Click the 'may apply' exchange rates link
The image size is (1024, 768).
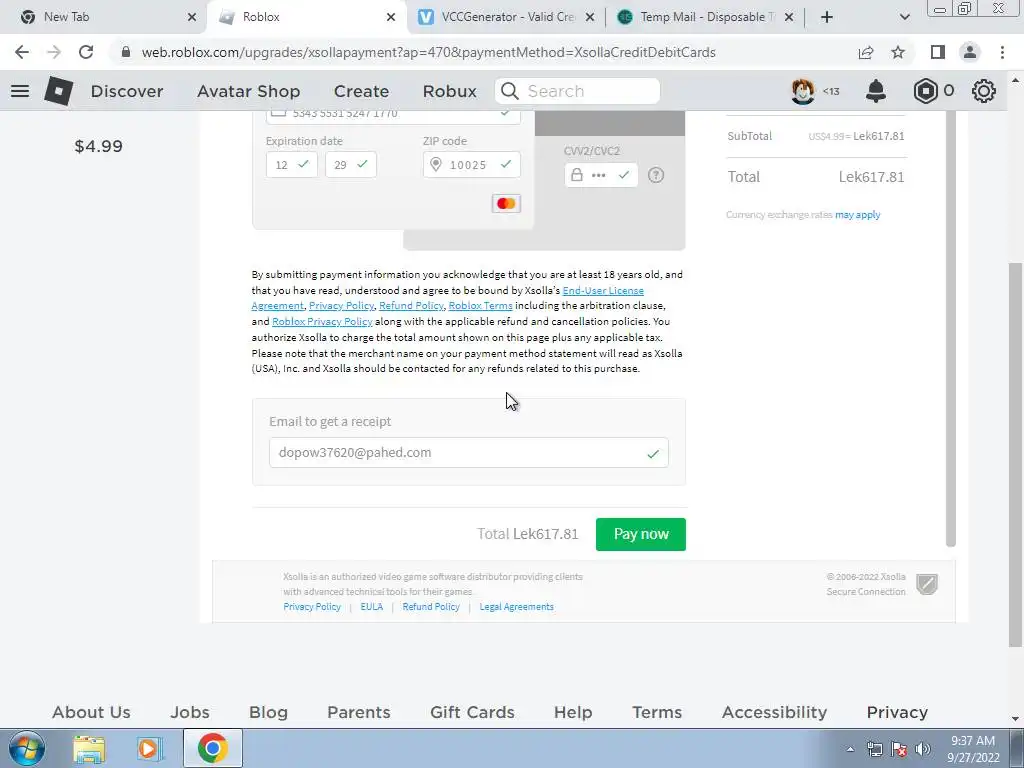coord(857,215)
